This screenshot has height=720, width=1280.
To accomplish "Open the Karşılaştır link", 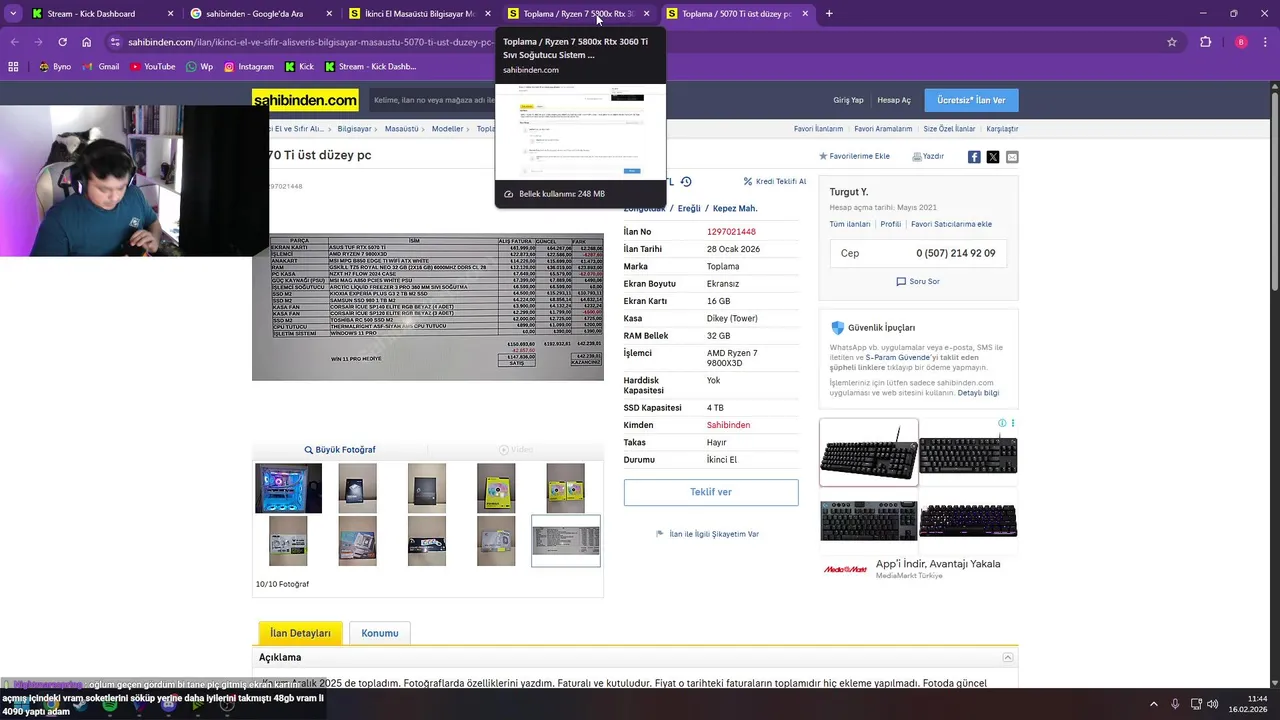I will [x=1002, y=129].
